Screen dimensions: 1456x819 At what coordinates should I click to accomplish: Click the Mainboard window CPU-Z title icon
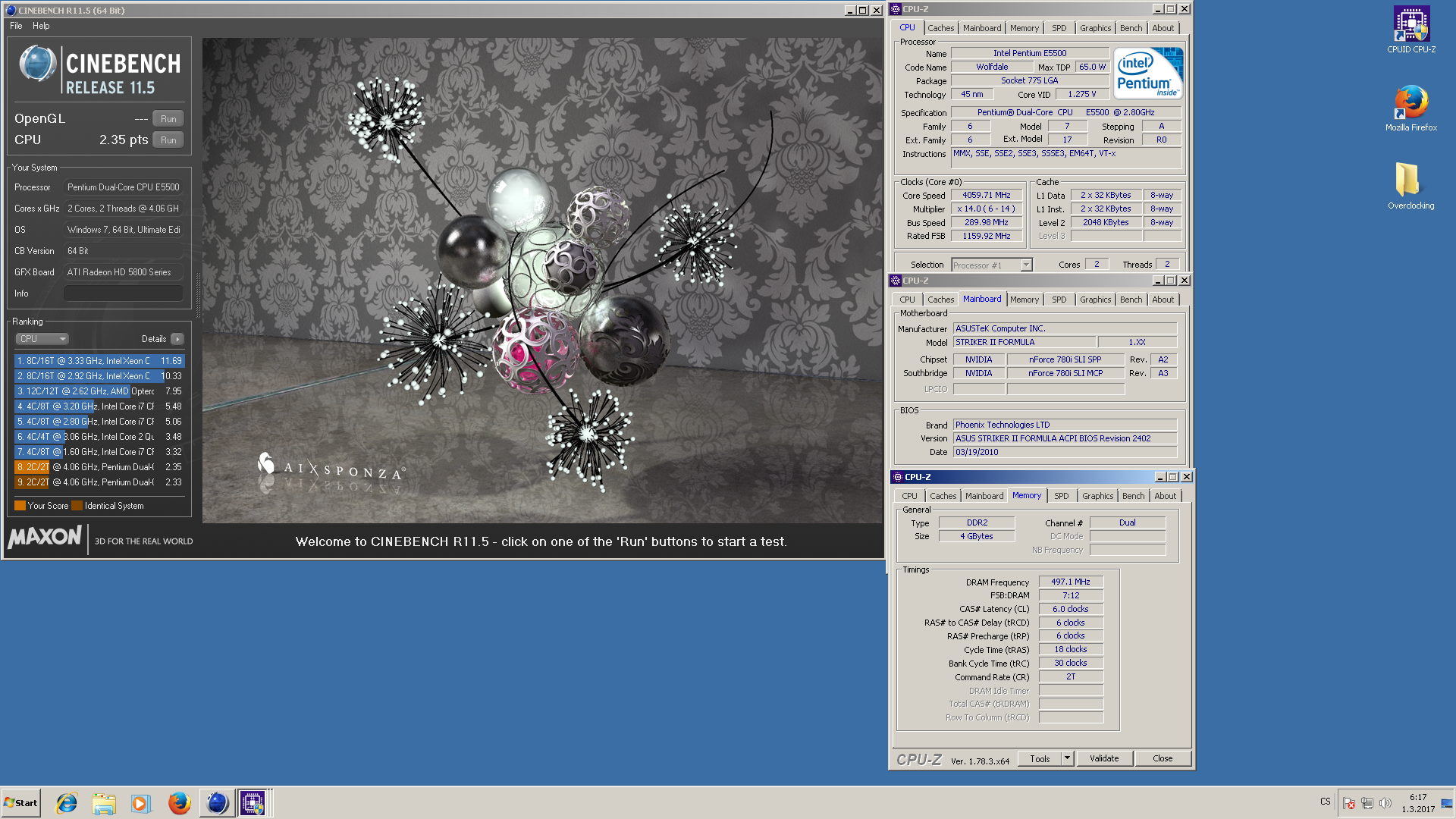coord(896,281)
